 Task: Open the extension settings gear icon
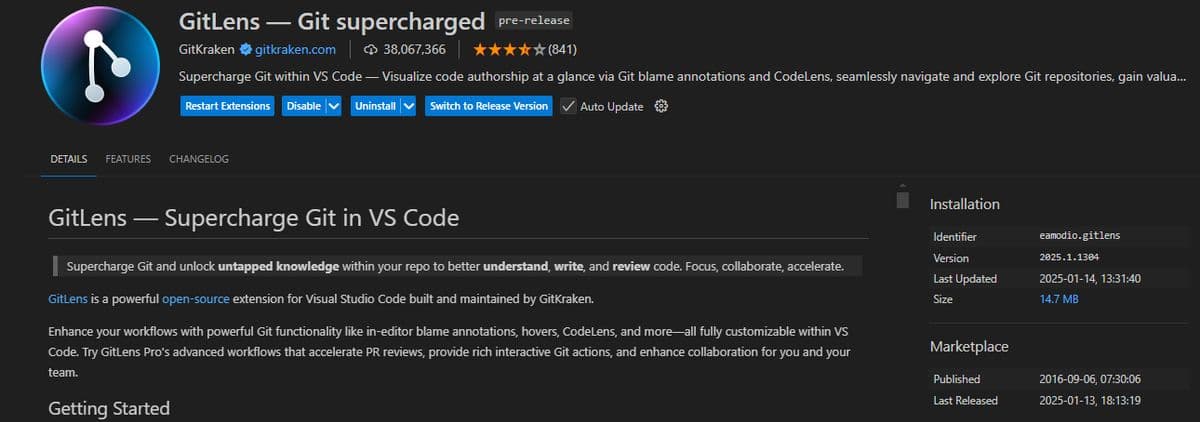(x=660, y=106)
